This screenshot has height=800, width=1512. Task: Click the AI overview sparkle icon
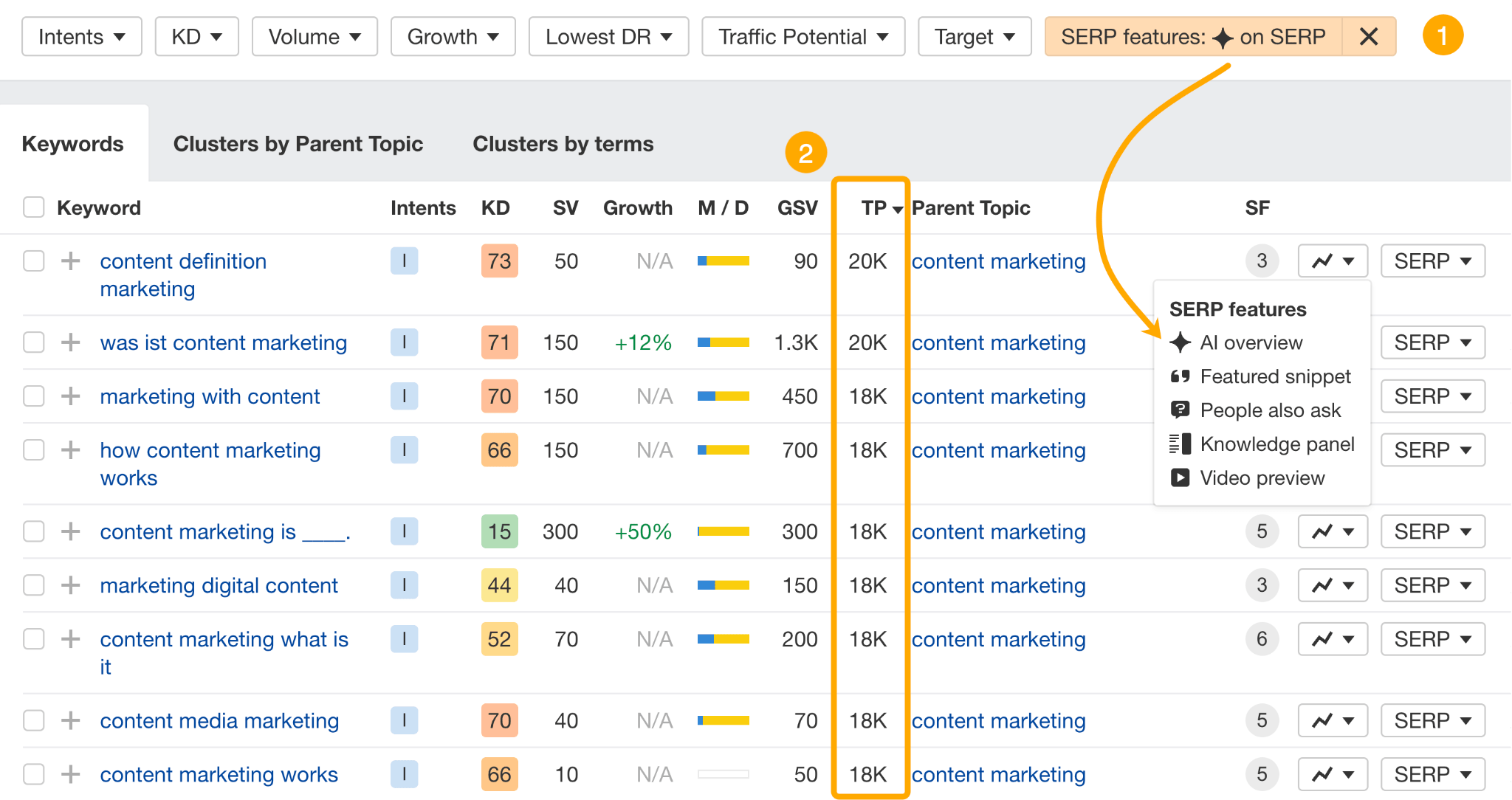pos(1181,342)
